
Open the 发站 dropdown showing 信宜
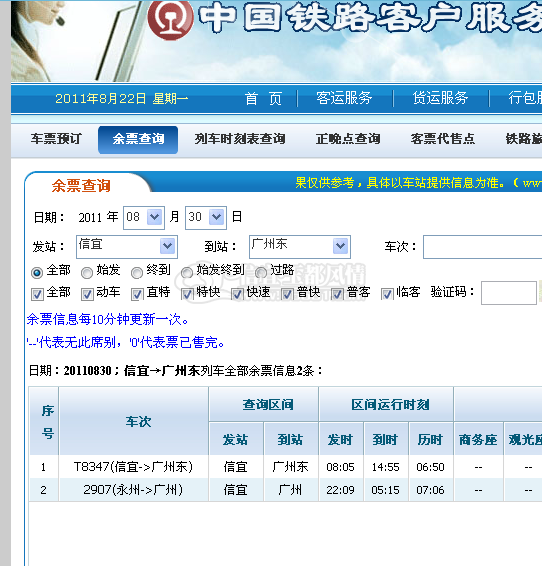tap(127, 247)
